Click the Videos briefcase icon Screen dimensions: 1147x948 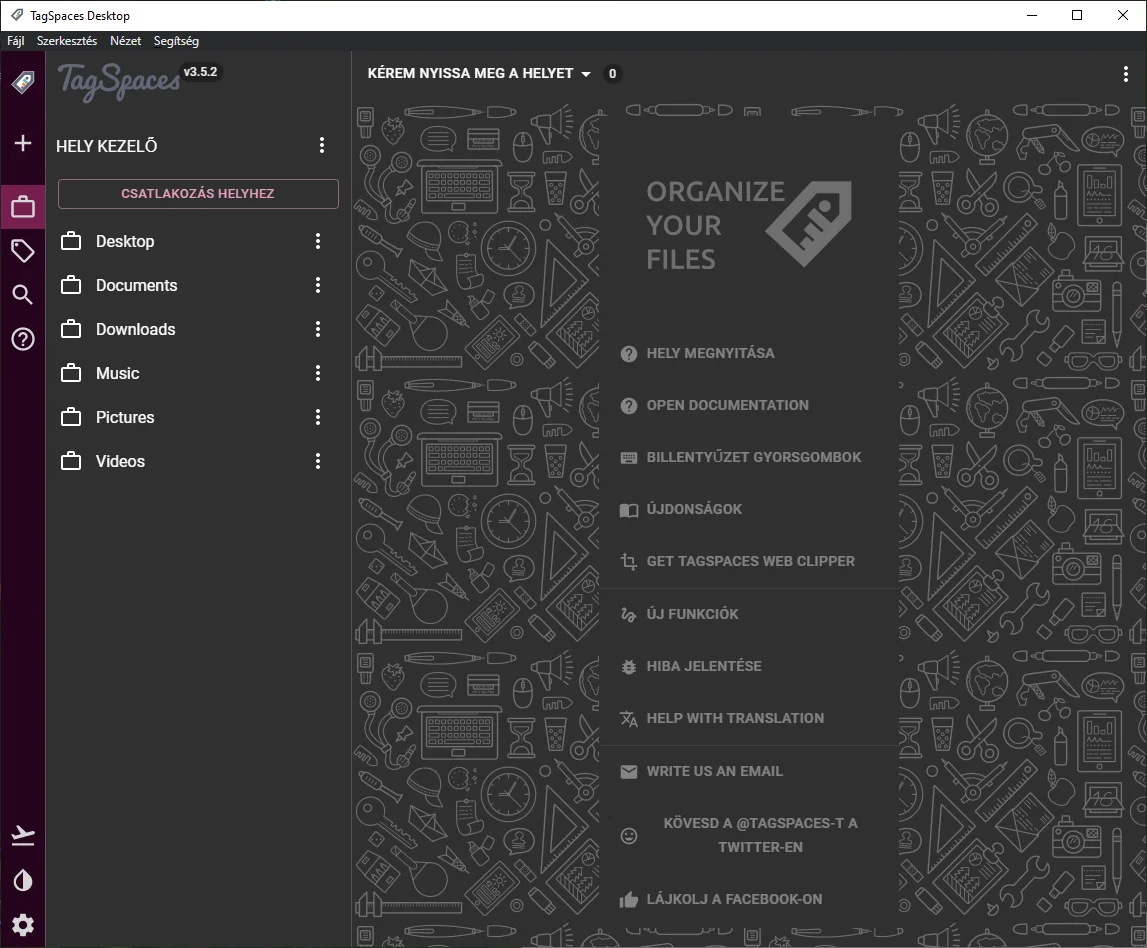coord(71,460)
